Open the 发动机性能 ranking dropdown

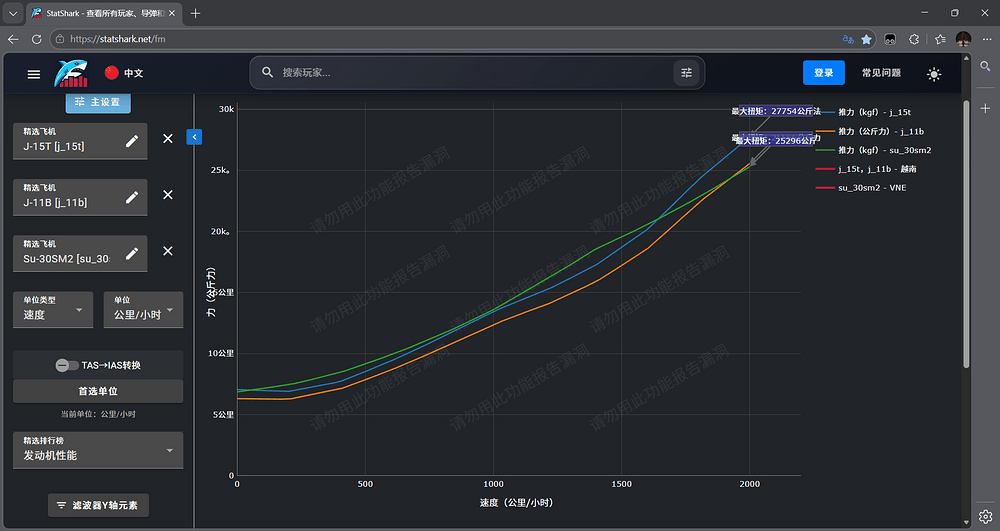tap(98, 450)
